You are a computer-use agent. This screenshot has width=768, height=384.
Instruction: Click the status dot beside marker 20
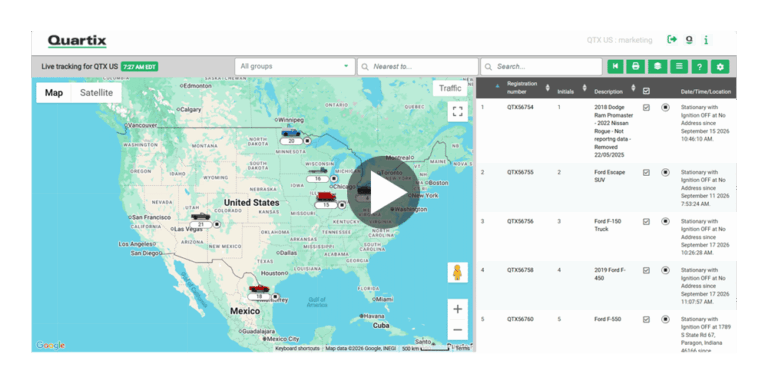(x=307, y=141)
